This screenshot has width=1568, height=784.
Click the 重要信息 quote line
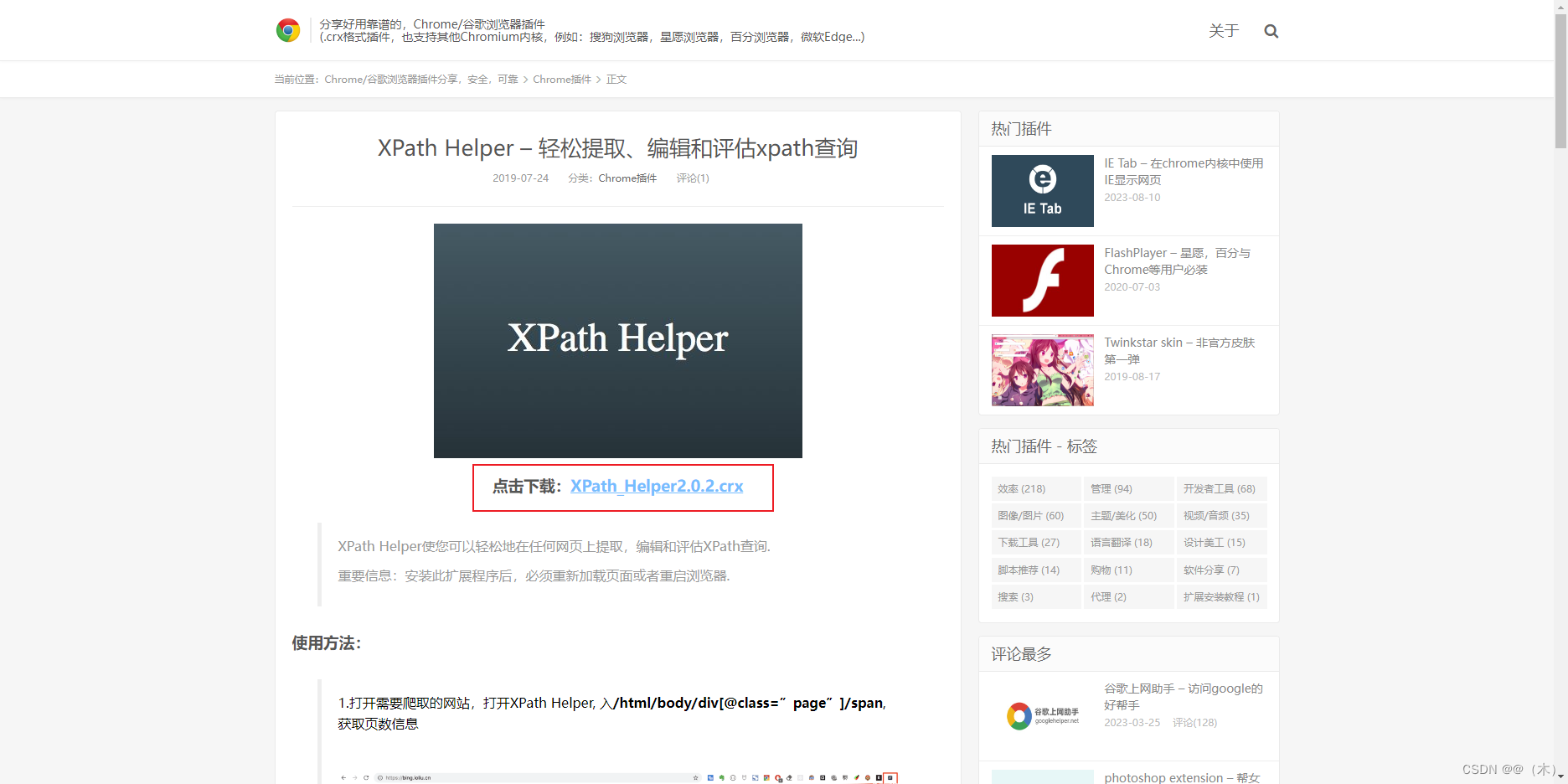pos(534,576)
